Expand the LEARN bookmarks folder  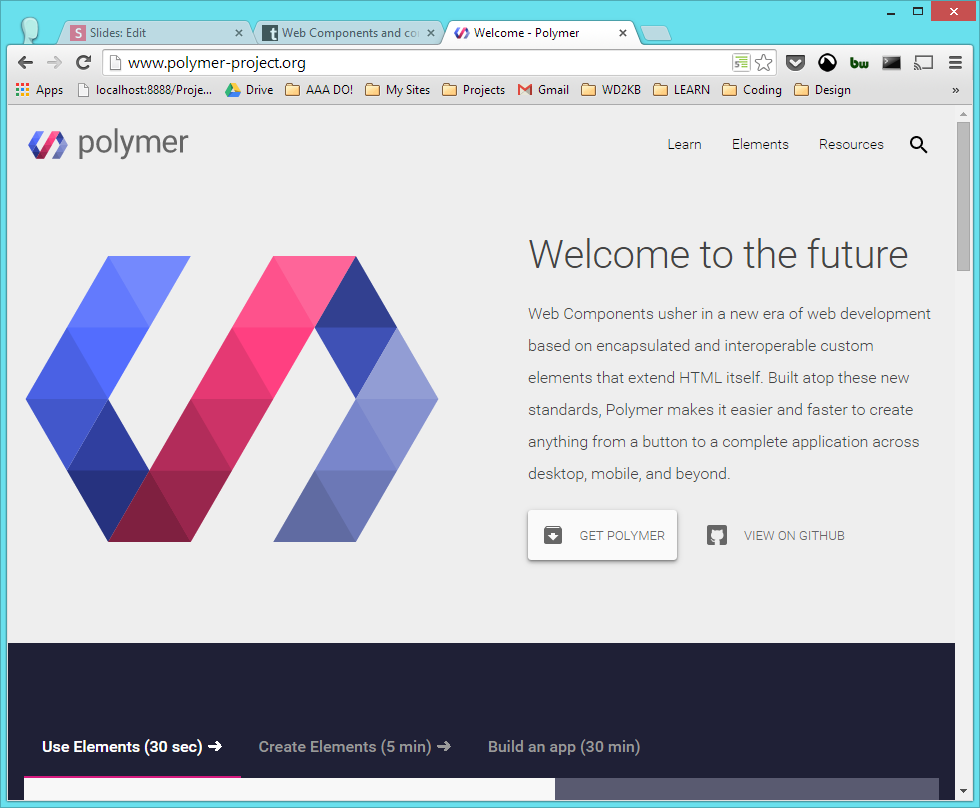pos(681,90)
